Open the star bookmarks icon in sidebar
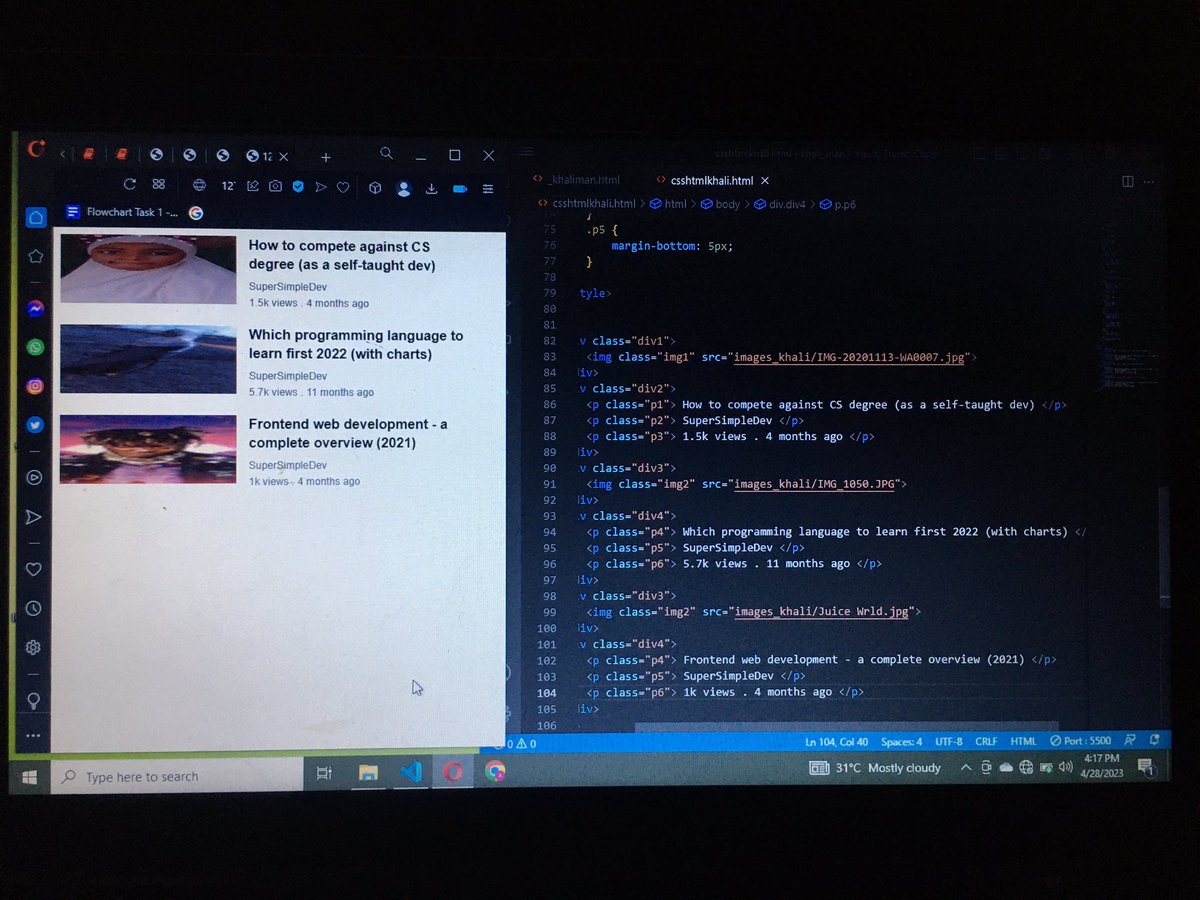This screenshot has height=900, width=1200. [35, 256]
